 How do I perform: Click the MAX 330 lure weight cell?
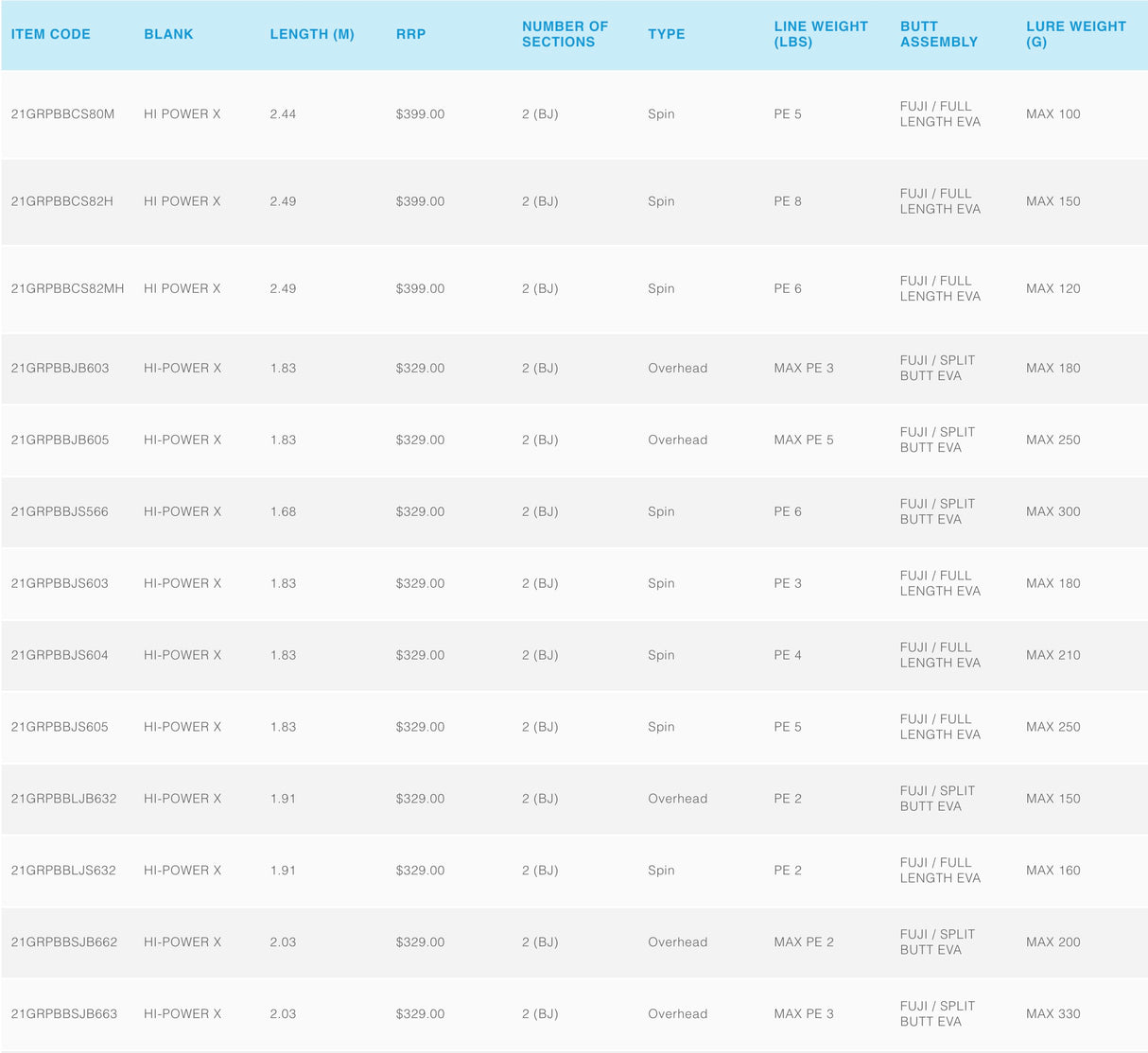click(1052, 1014)
